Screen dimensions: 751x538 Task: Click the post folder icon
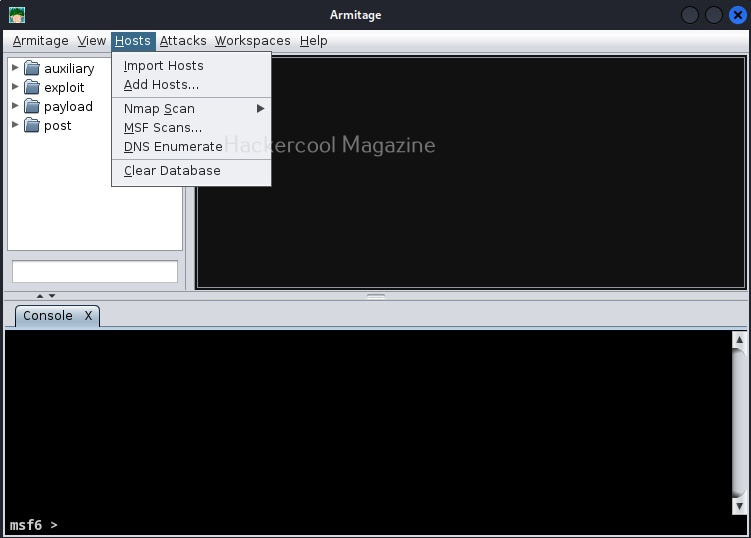[32, 126]
